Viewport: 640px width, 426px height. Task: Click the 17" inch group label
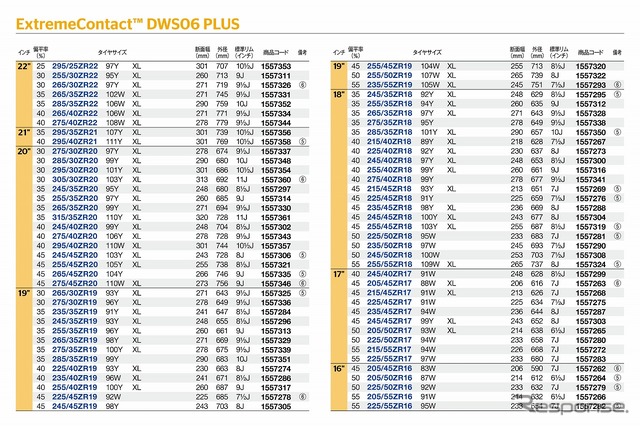[339, 274]
